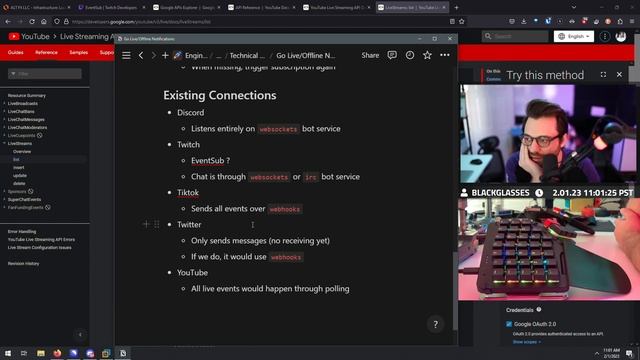The image size is (640, 360).
Task: Open the Go Live/Offline breadcrumb
Action: (x=305, y=56)
